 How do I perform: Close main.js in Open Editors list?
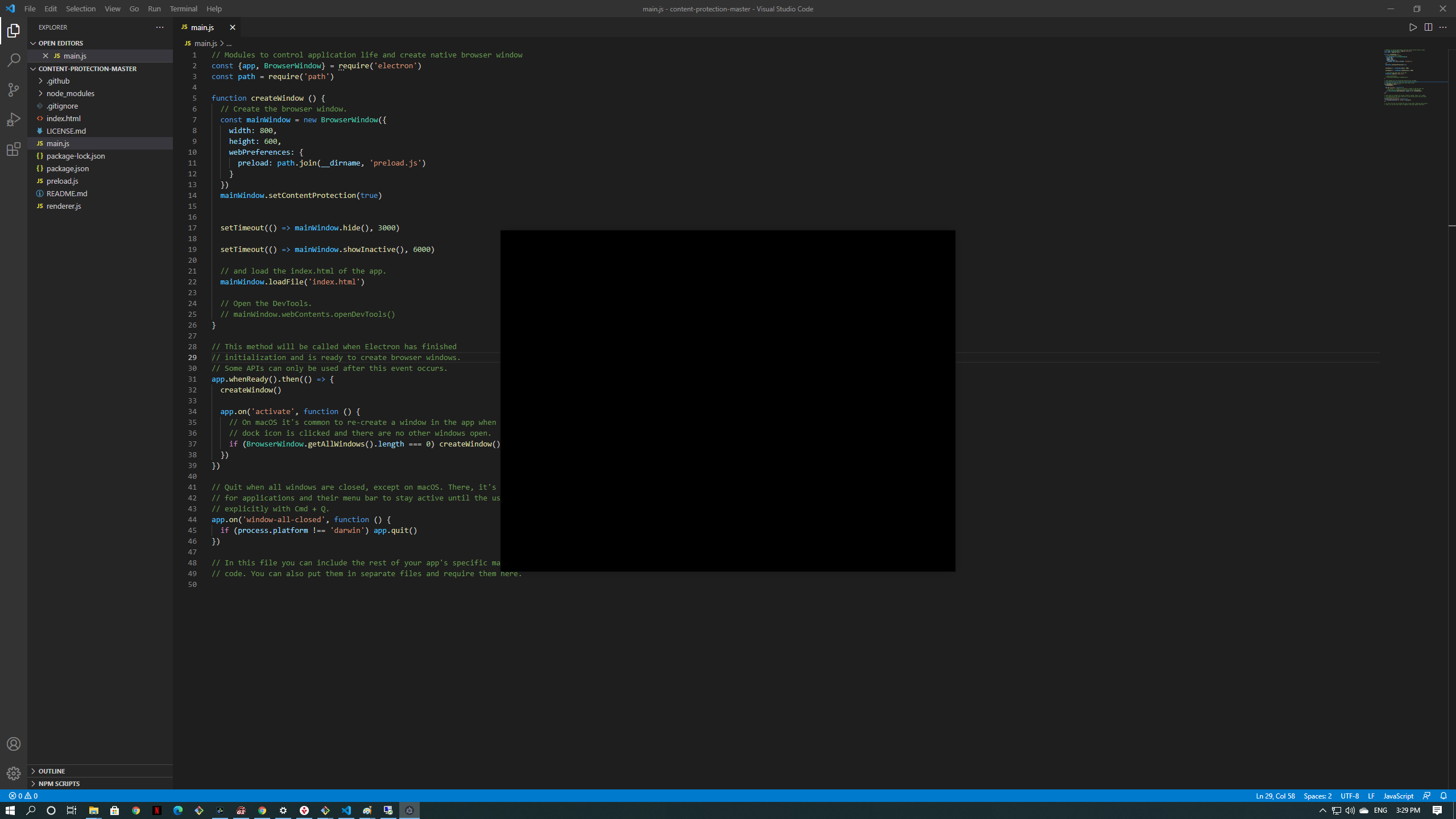pyautogui.click(x=45, y=56)
